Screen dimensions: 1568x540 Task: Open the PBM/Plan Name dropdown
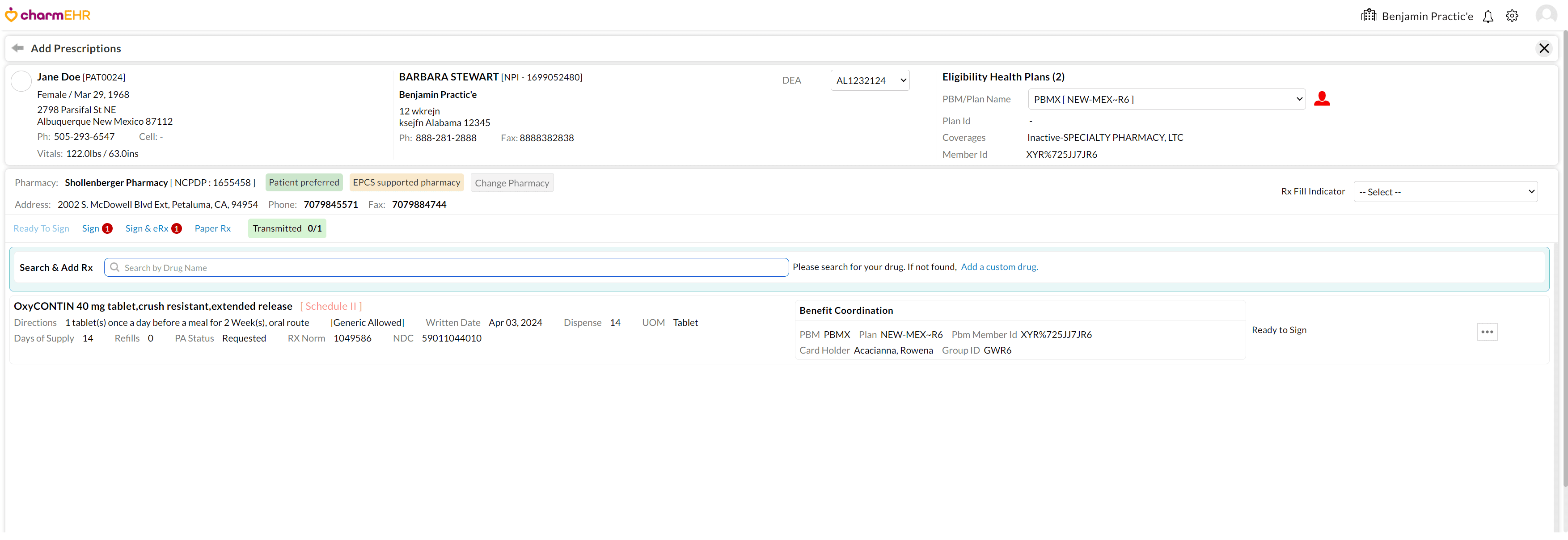[1166, 99]
